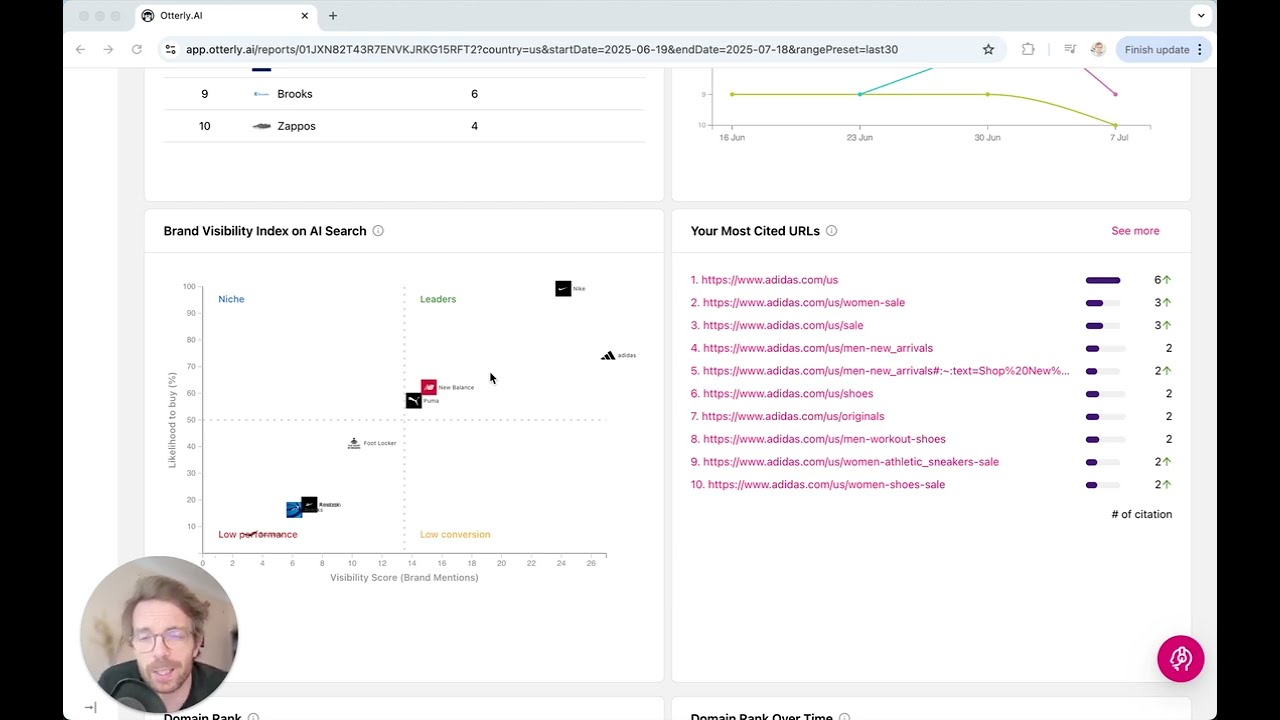Open Chrome menu three-dots next to Finish update
The image size is (1280, 720).
[1200, 49]
